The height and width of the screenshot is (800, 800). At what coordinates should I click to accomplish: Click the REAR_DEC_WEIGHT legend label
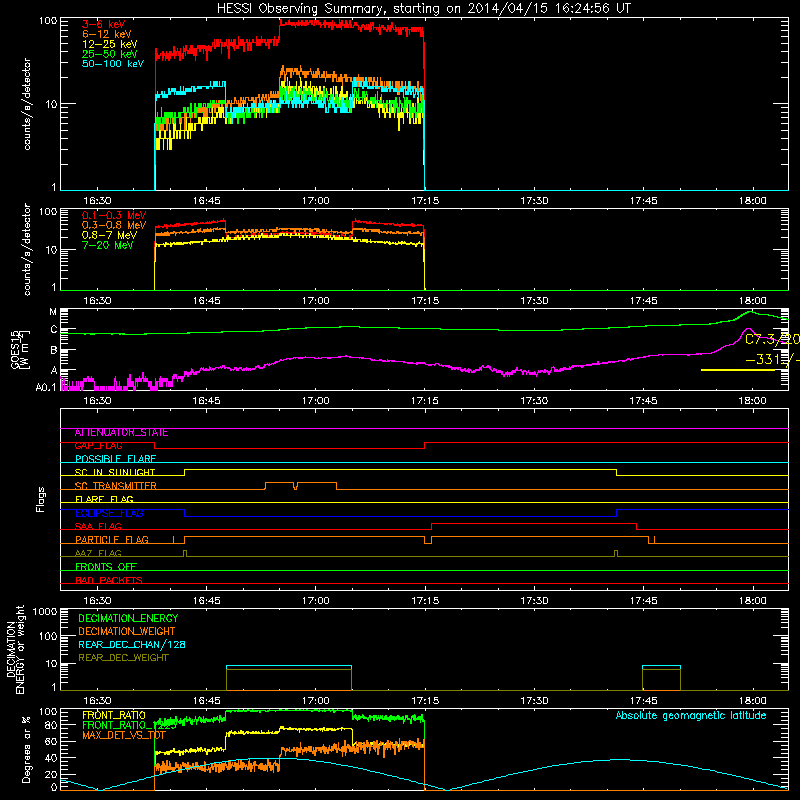(123, 658)
